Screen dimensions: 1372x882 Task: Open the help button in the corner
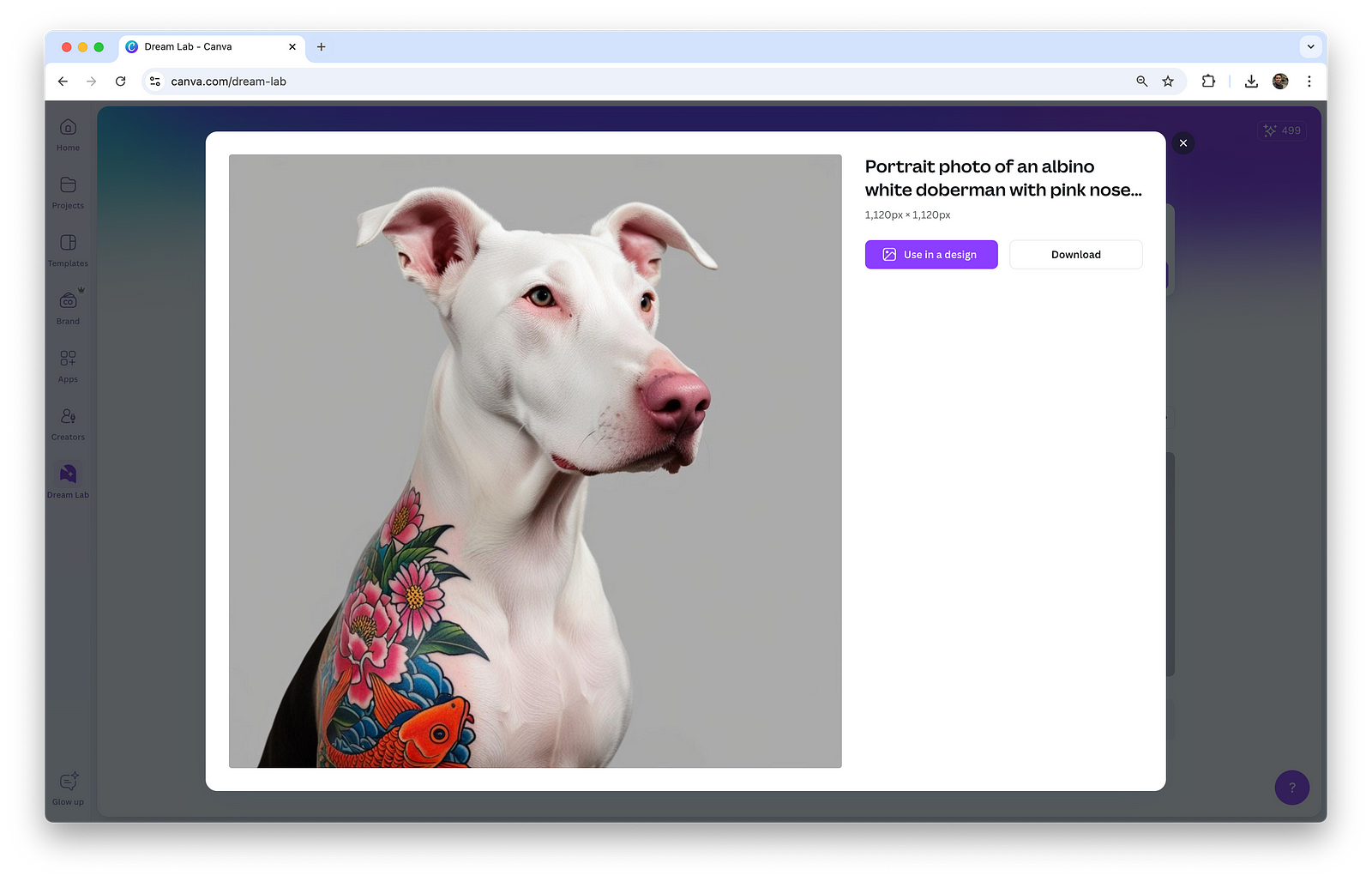1292,787
